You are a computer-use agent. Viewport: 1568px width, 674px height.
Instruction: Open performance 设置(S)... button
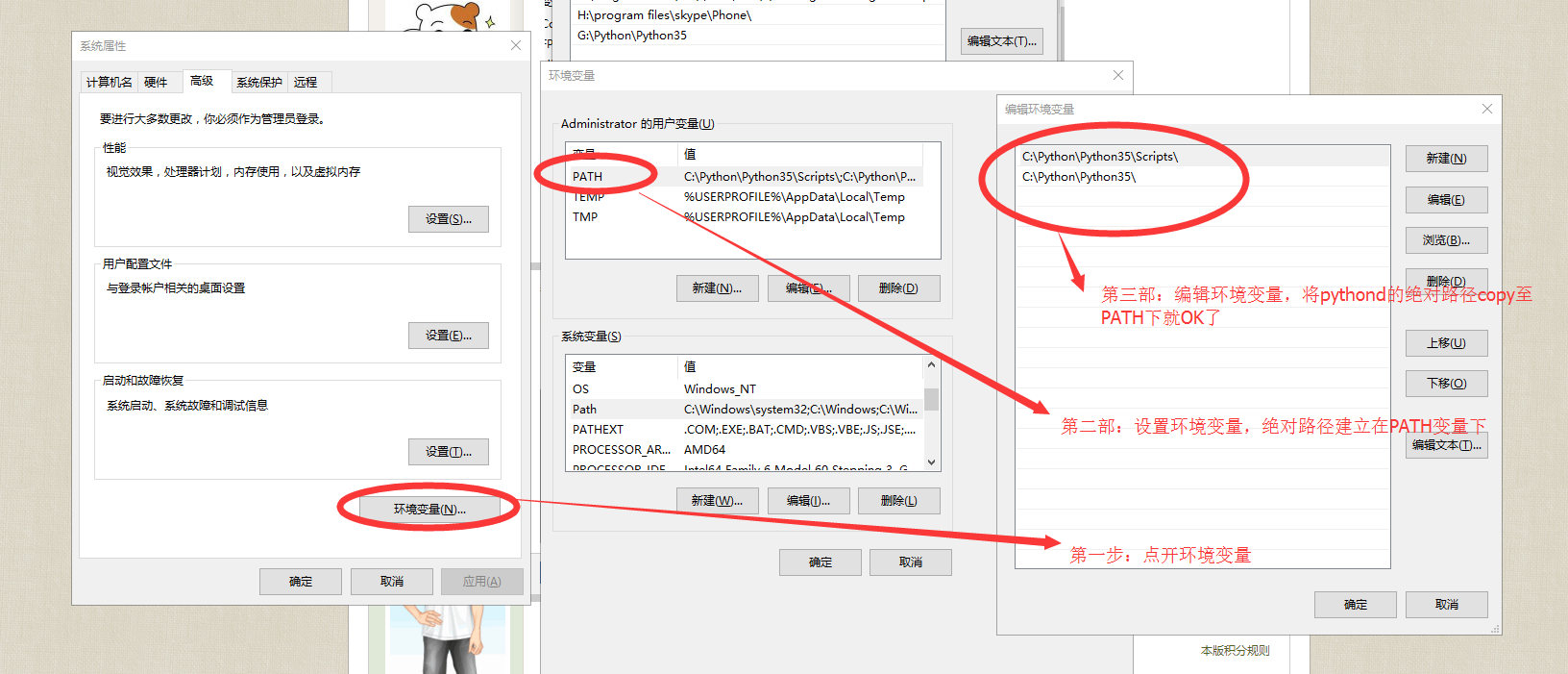(x=448, y=219)
